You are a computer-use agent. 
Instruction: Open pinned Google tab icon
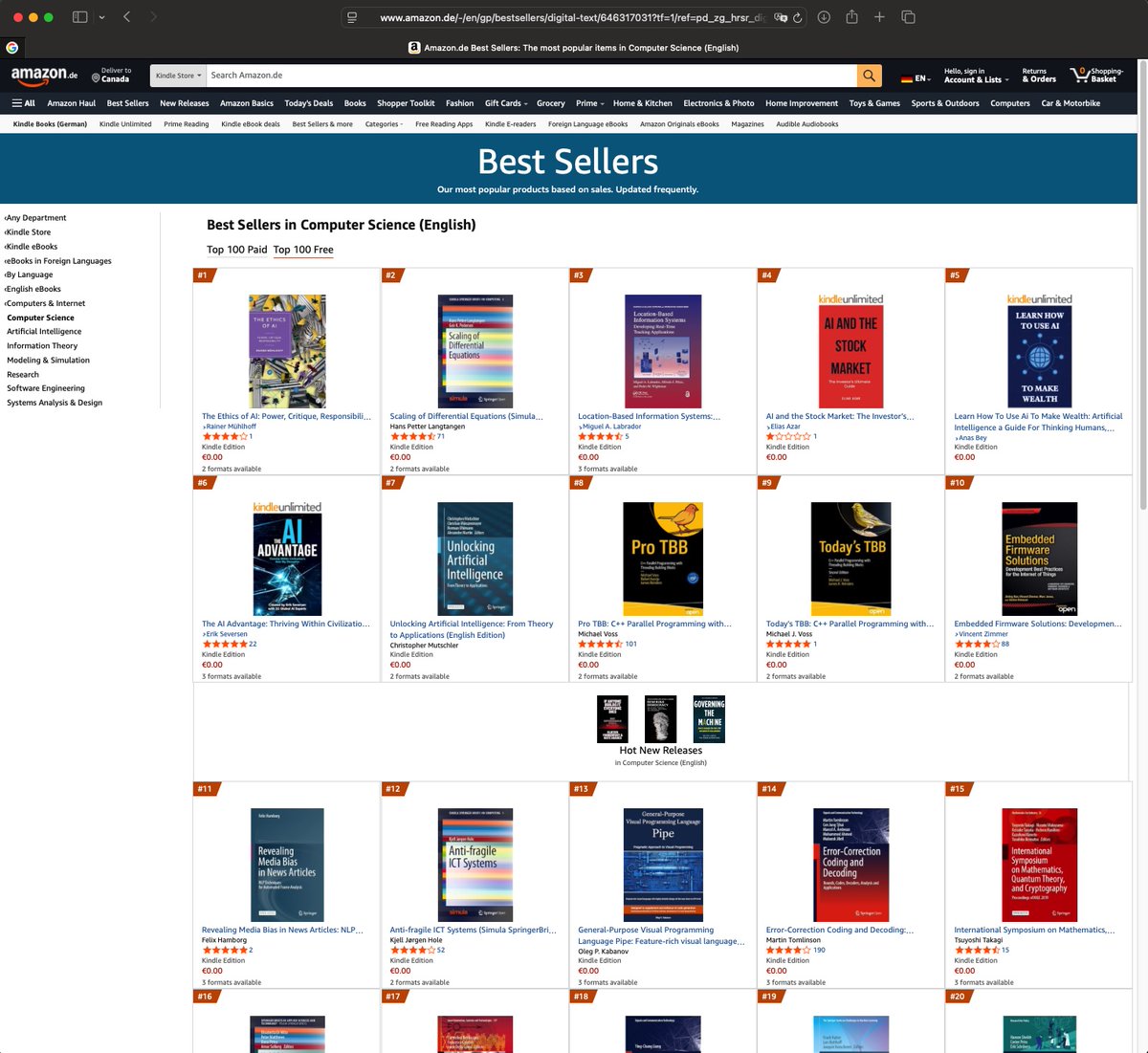(11, 47)
